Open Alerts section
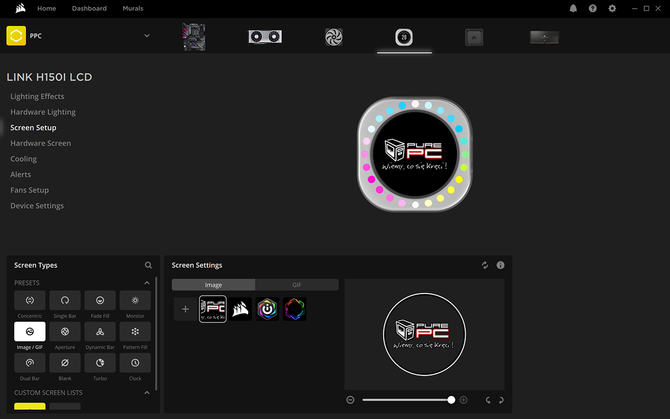670x419 pixels. point(21,174)
